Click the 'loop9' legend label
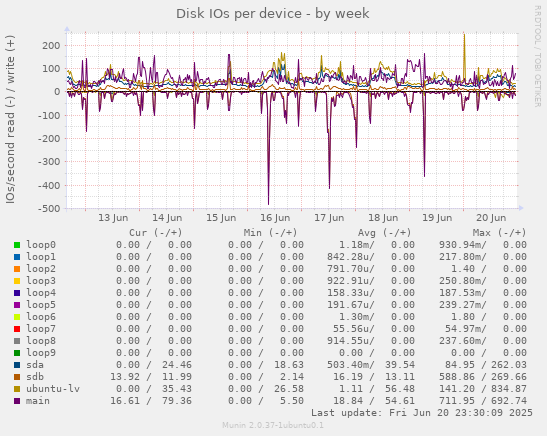This screenshot has width=547, height=436. click(x=41, y=353)
